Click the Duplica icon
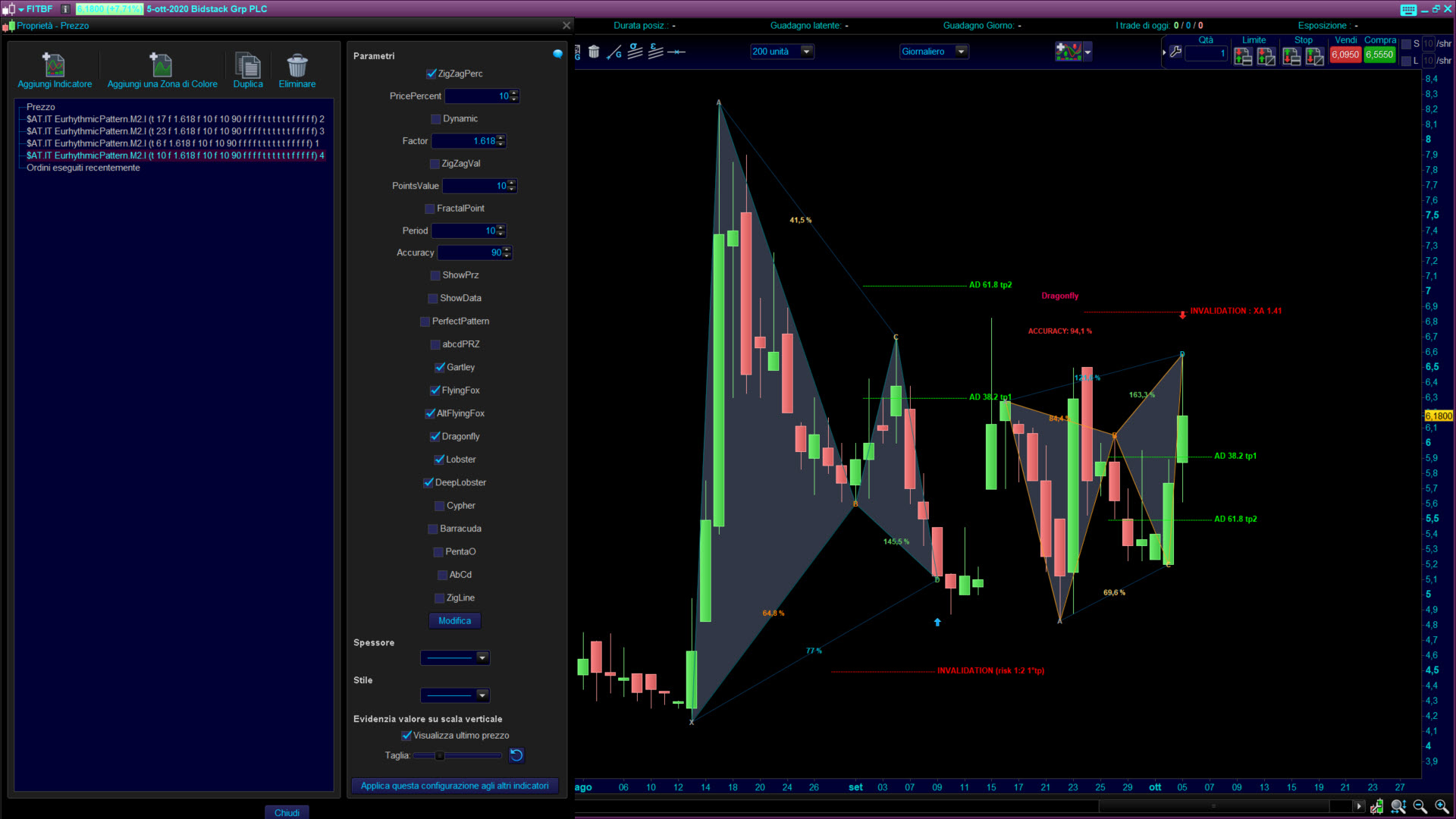The image size is (1456, 819). click(248, 66)
